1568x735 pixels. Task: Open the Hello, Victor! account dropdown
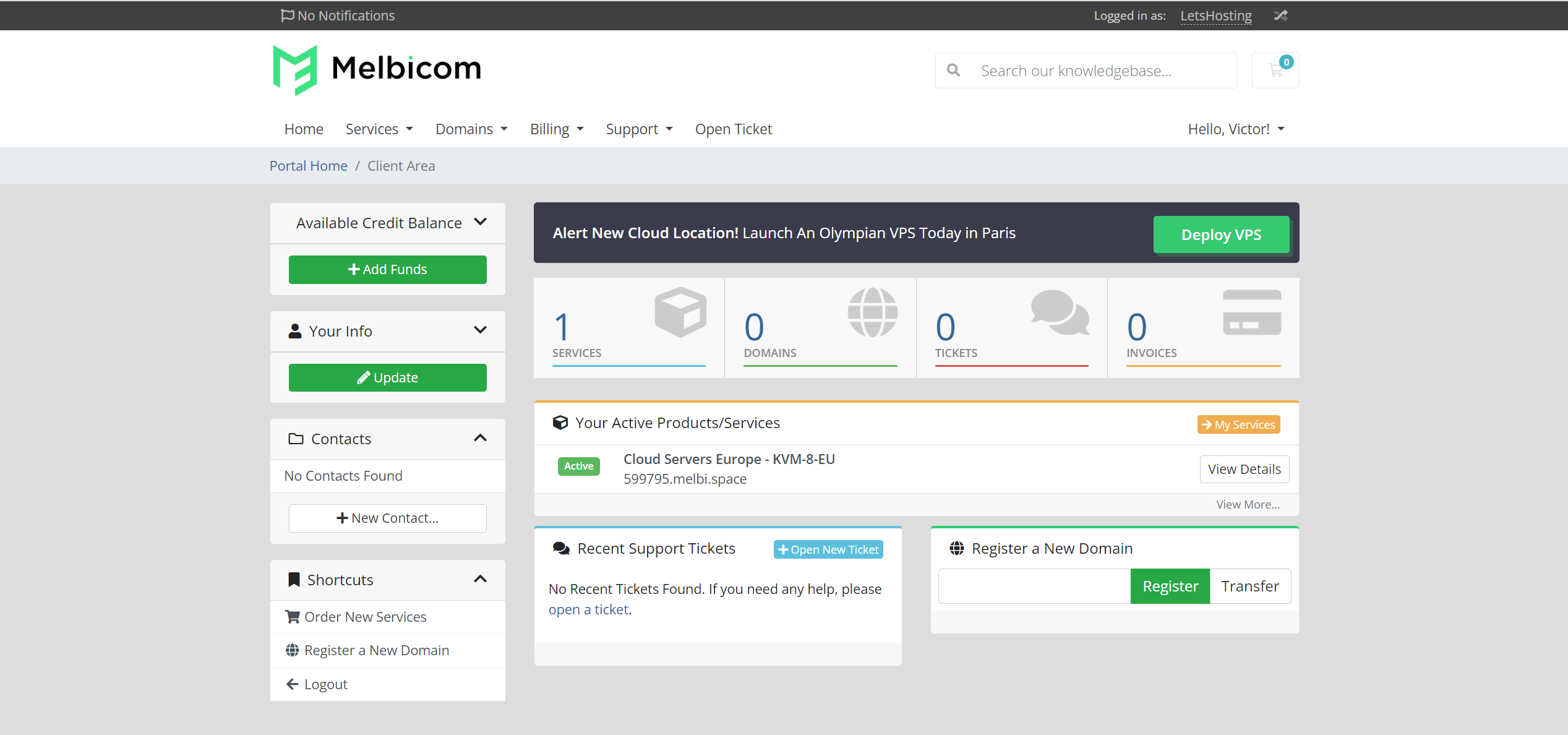[x=1236, y=129]
